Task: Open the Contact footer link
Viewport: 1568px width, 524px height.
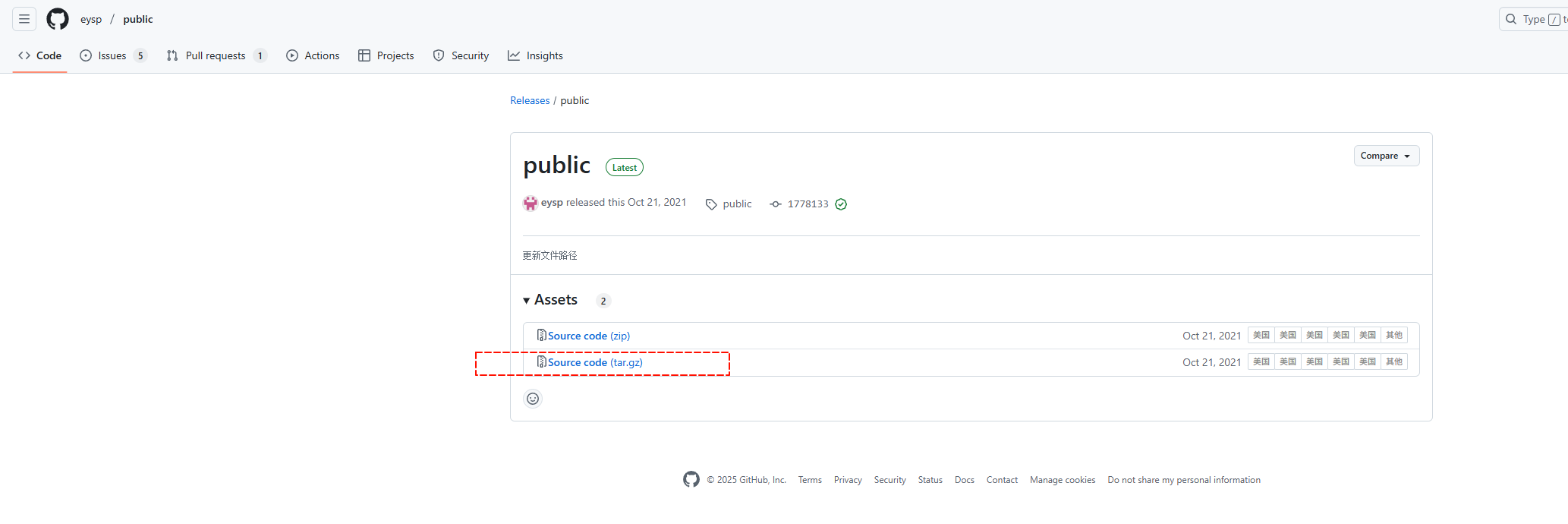Action: [x=1002, y=480]
